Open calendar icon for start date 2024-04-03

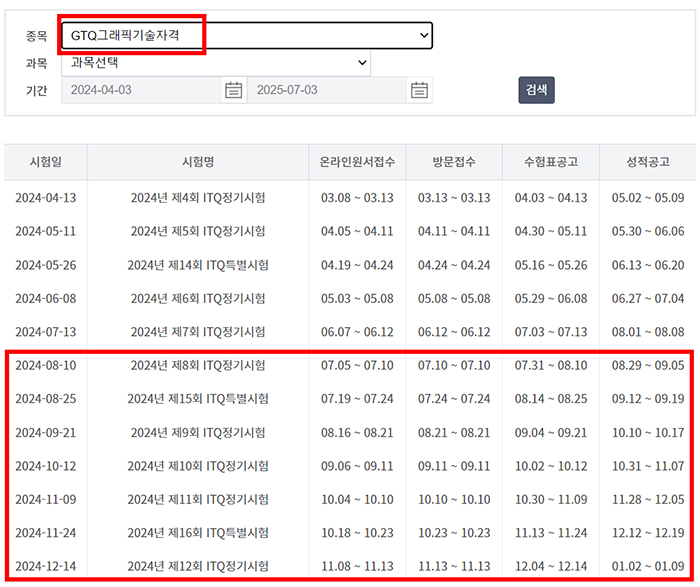tap(233, 90)
